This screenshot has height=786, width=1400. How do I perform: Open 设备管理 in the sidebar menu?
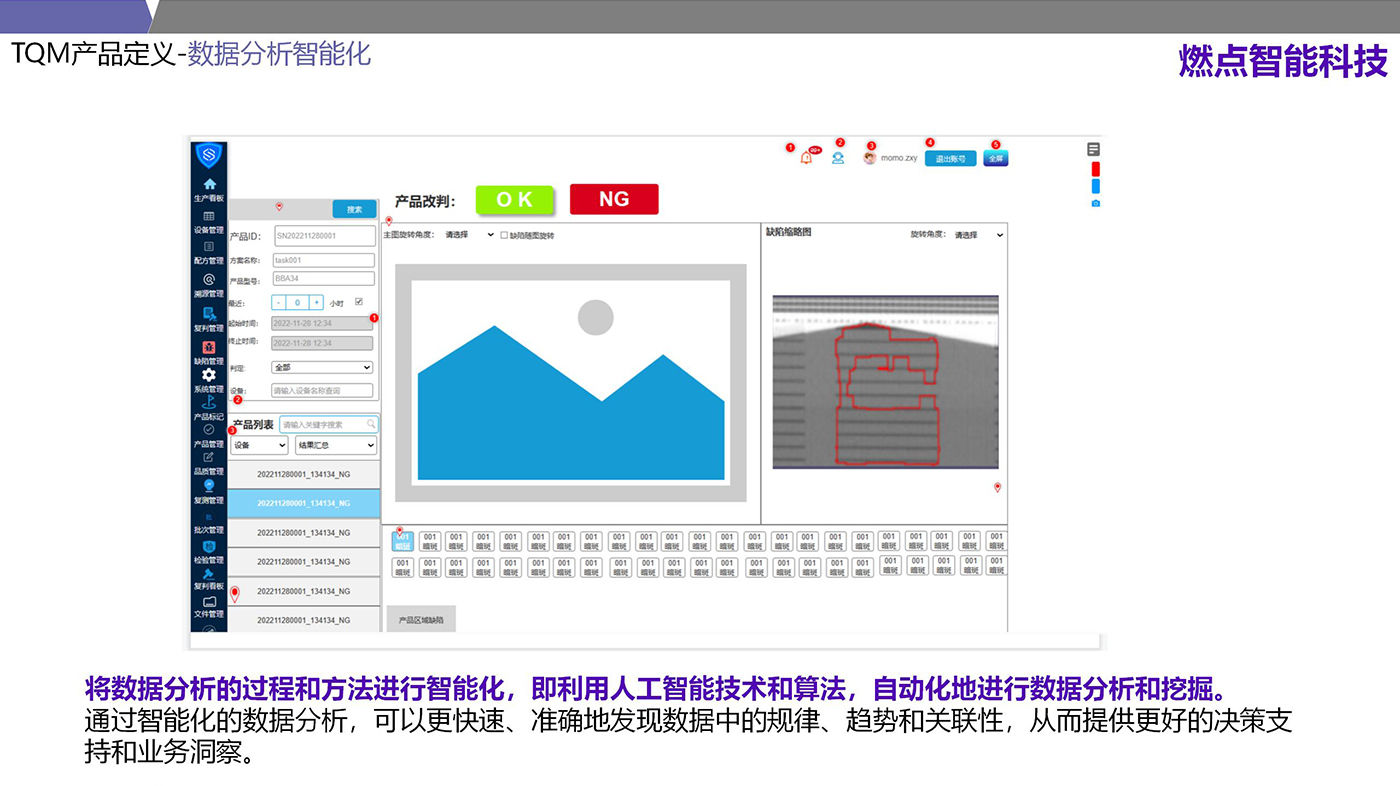click(x=209, y=220)
